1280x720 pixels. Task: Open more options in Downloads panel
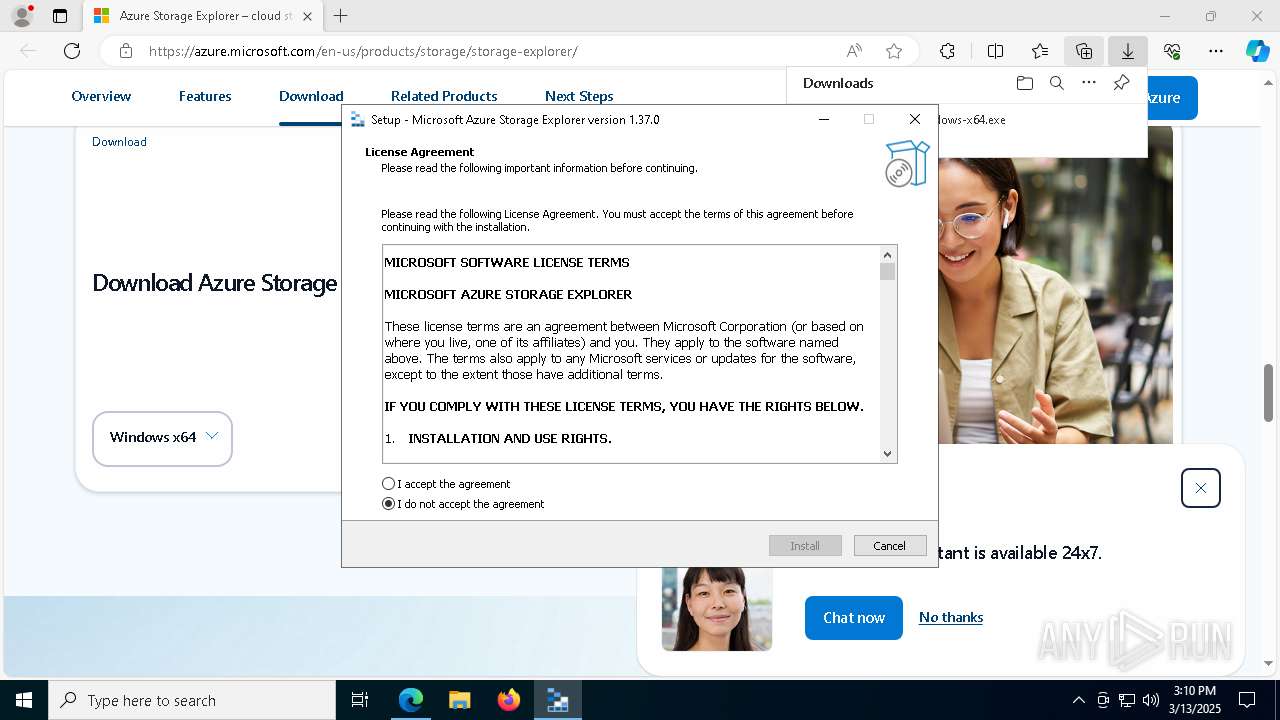(x=1089, y=83)
